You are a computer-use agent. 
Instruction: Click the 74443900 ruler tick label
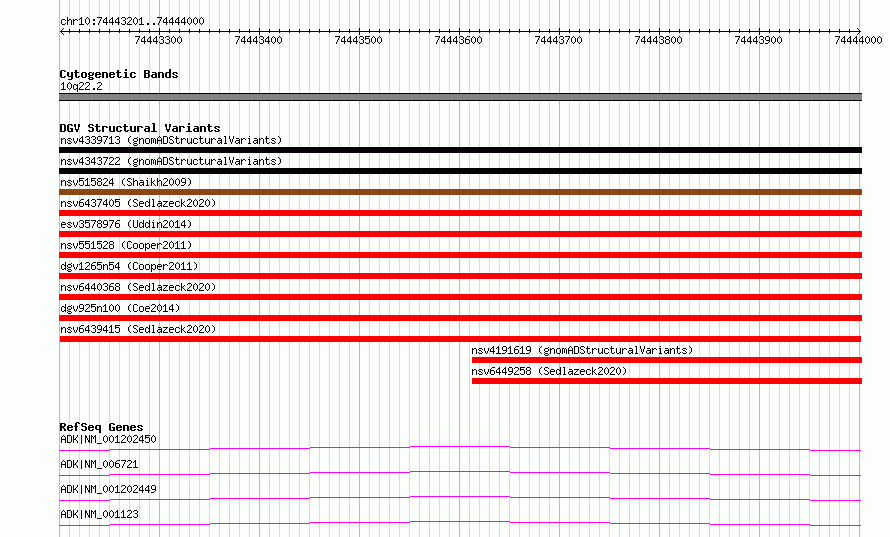click(758, 40)
